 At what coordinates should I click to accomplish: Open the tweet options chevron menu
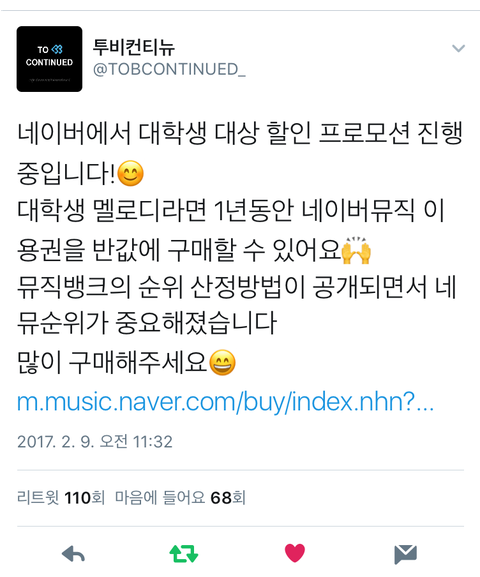458,48
